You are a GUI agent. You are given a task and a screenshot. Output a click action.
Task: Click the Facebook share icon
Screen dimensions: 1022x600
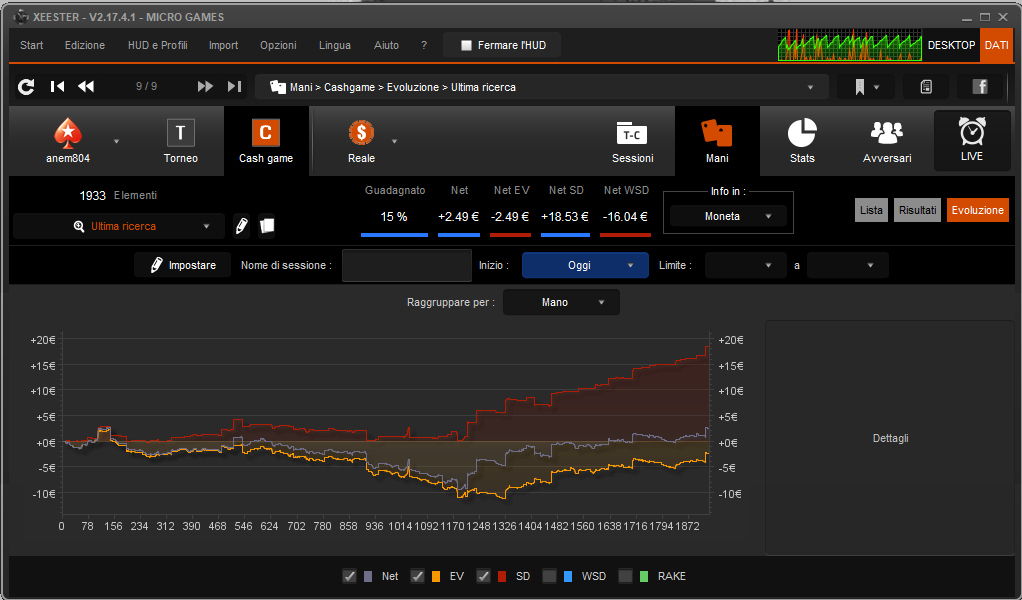click(980, 87)
